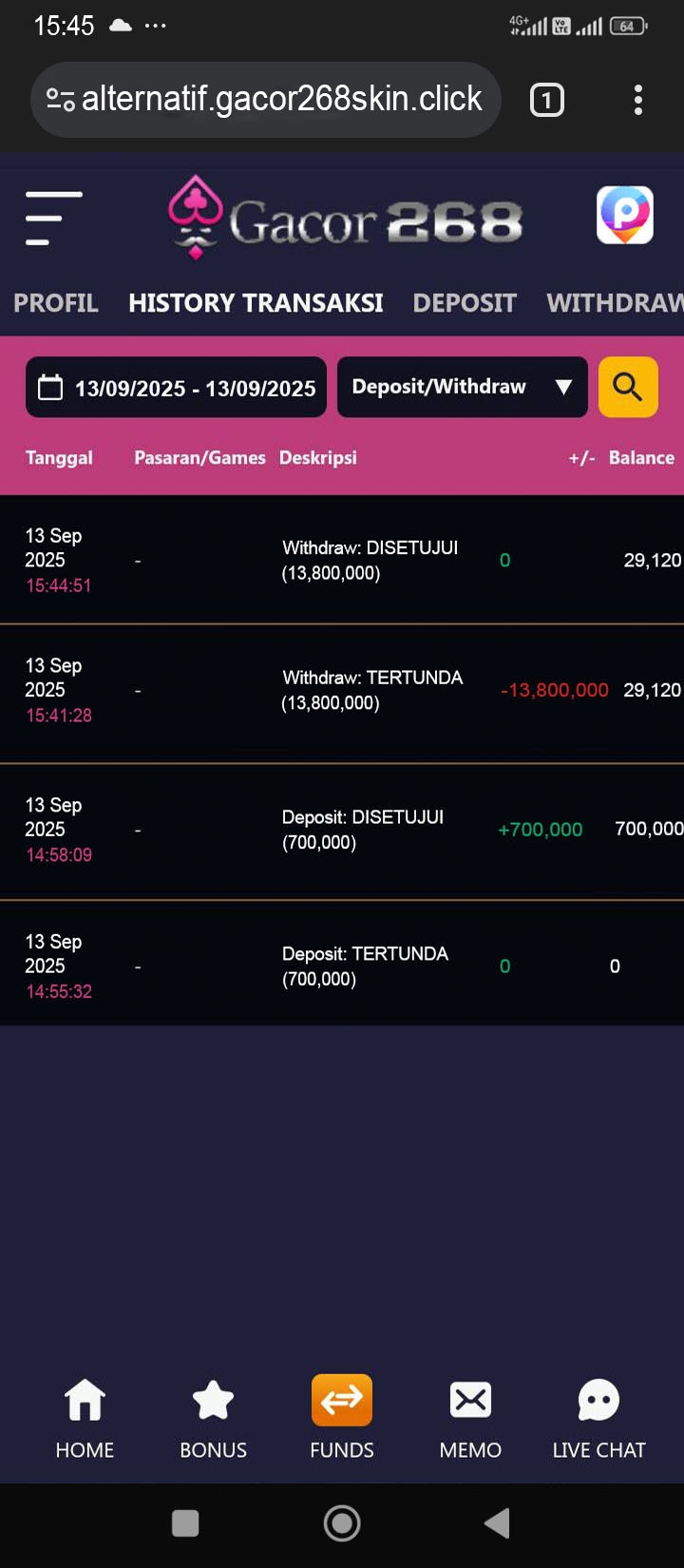Image resolution: width=684 pixels, height=1568 pixels.
Task: Open the date range picker
Action: [x=176, y=388]
